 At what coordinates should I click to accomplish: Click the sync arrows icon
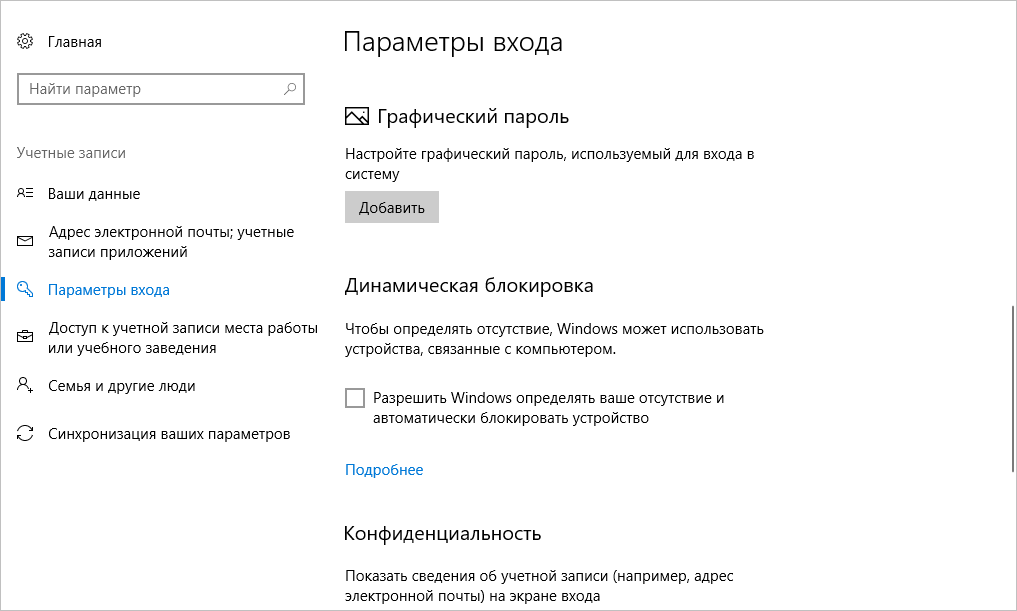point(25,433)
